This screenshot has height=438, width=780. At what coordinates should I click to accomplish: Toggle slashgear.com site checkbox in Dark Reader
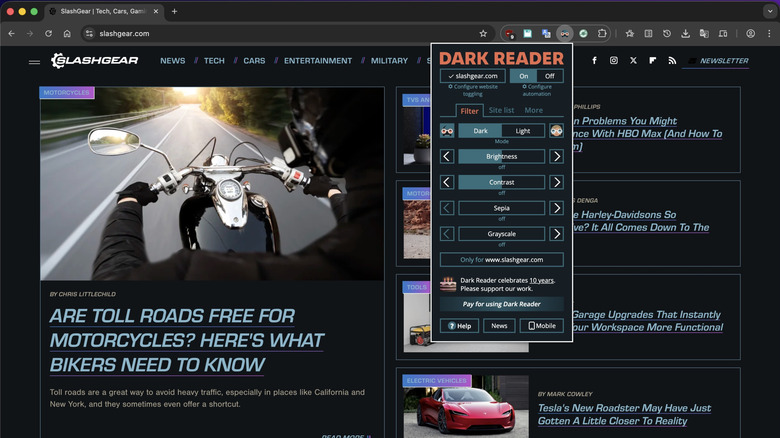[473, 76]
